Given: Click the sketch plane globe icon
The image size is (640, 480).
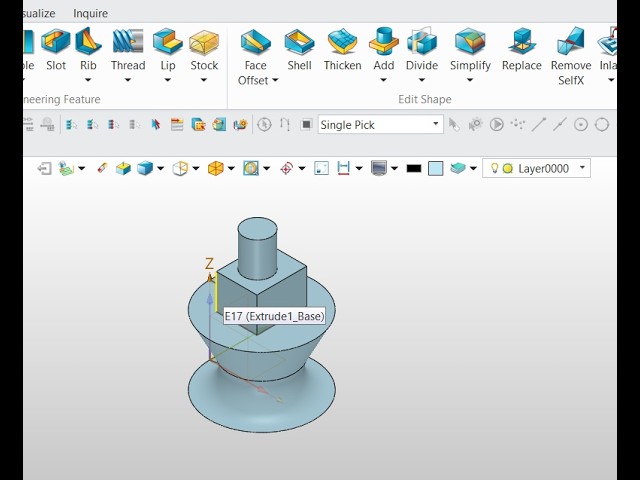Looking at the screenshot, I should (x=67, y=169).
